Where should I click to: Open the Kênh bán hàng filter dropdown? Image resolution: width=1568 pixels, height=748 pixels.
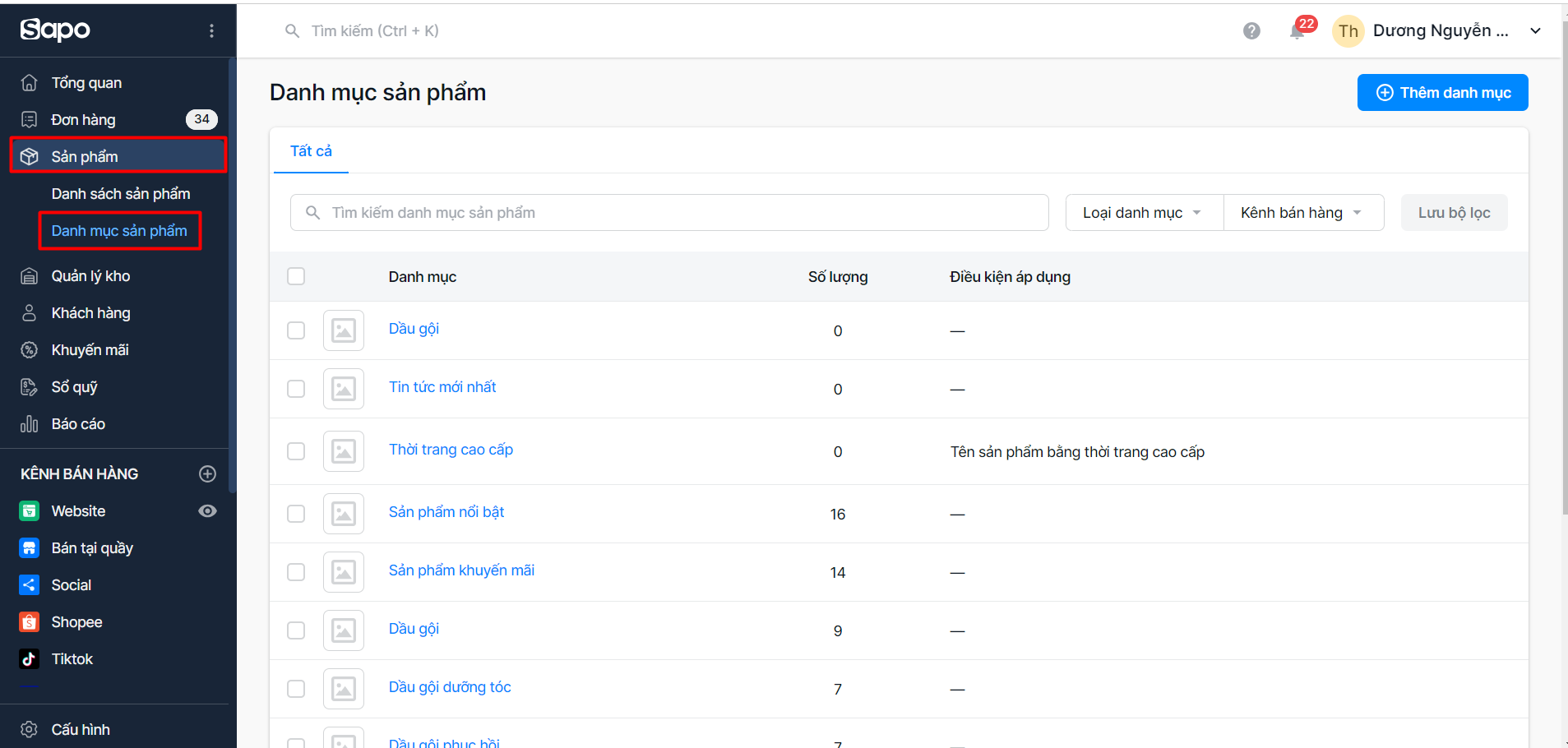pyautogui.click(x=1302, y=213)
